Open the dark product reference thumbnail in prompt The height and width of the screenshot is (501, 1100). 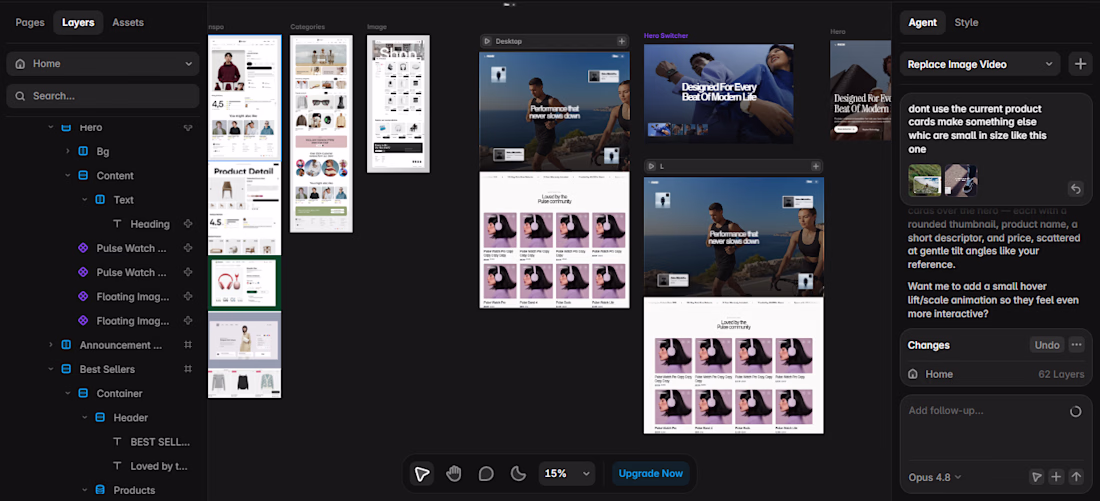[960, 180]
